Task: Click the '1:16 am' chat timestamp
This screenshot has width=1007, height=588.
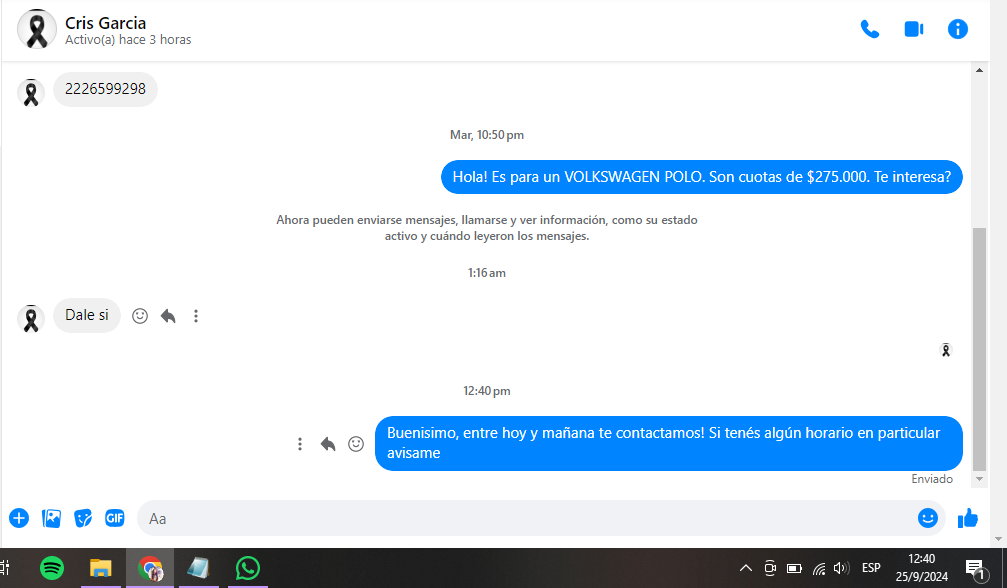Action: point(487,273)
